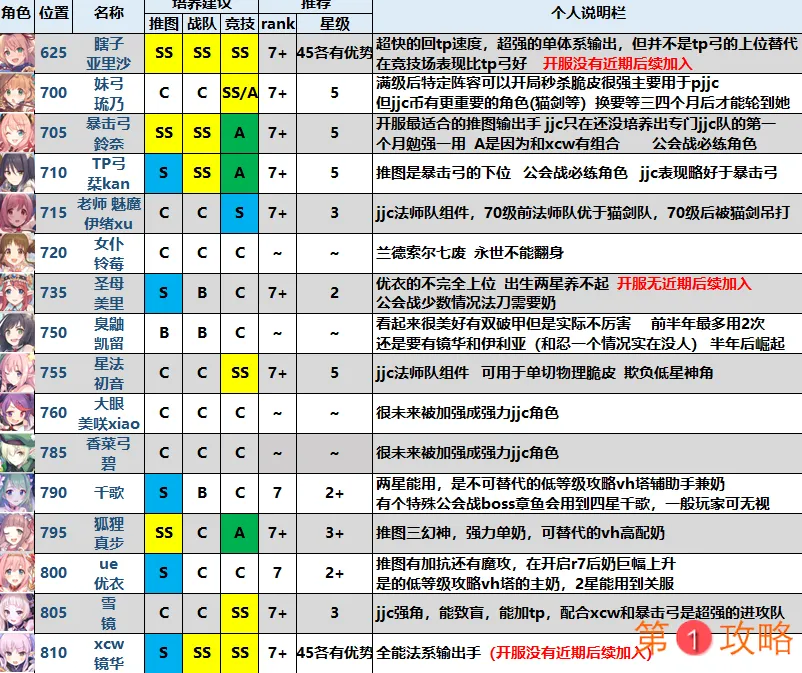Click the 伊绪 avatar in row 715

(17, 213)
